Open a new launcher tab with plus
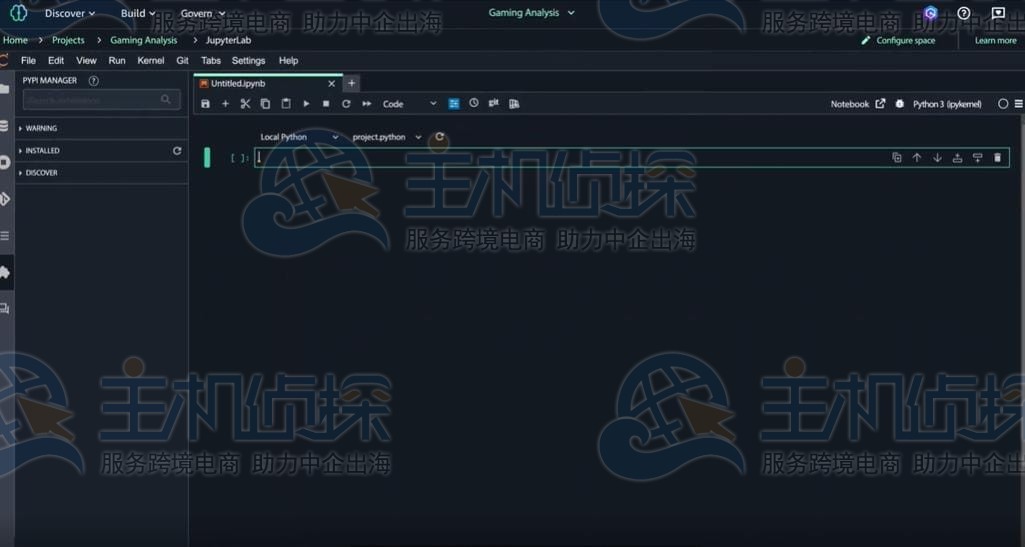The image size is (1025, 547). click(x=351, y=84)
